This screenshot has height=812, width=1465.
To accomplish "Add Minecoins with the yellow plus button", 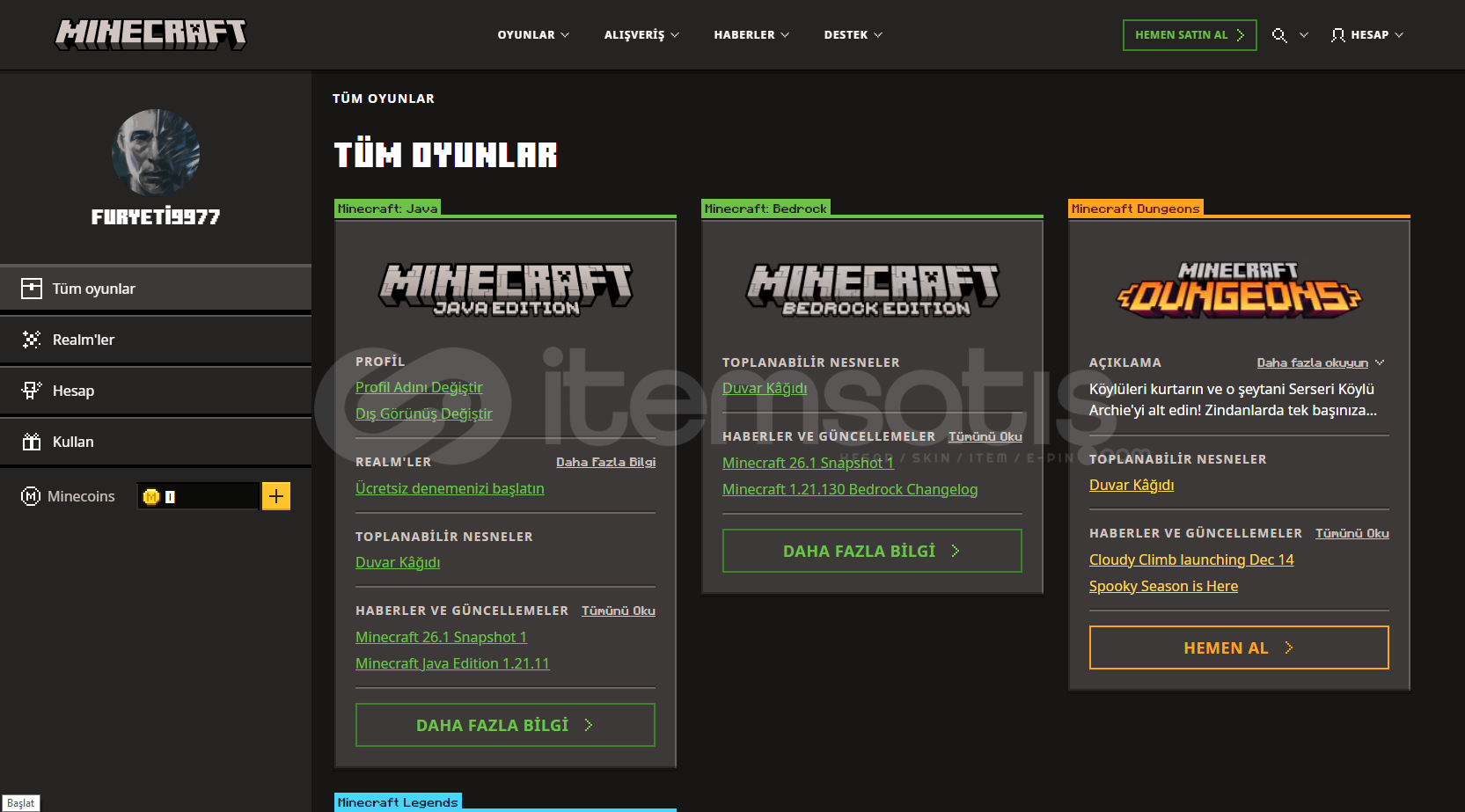I will (276, 496).
